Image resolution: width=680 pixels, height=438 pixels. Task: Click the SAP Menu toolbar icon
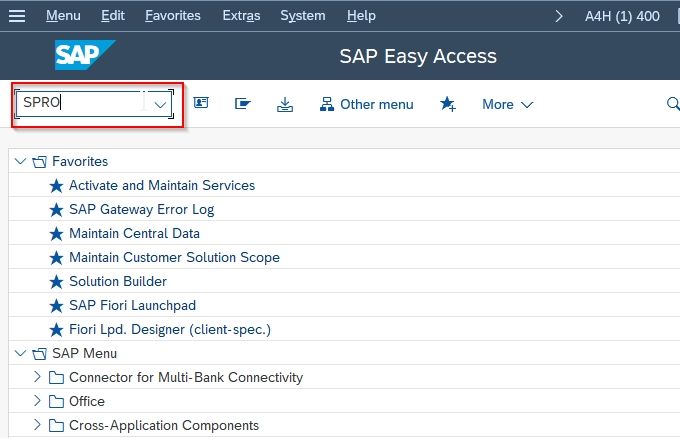pos(242,104)
